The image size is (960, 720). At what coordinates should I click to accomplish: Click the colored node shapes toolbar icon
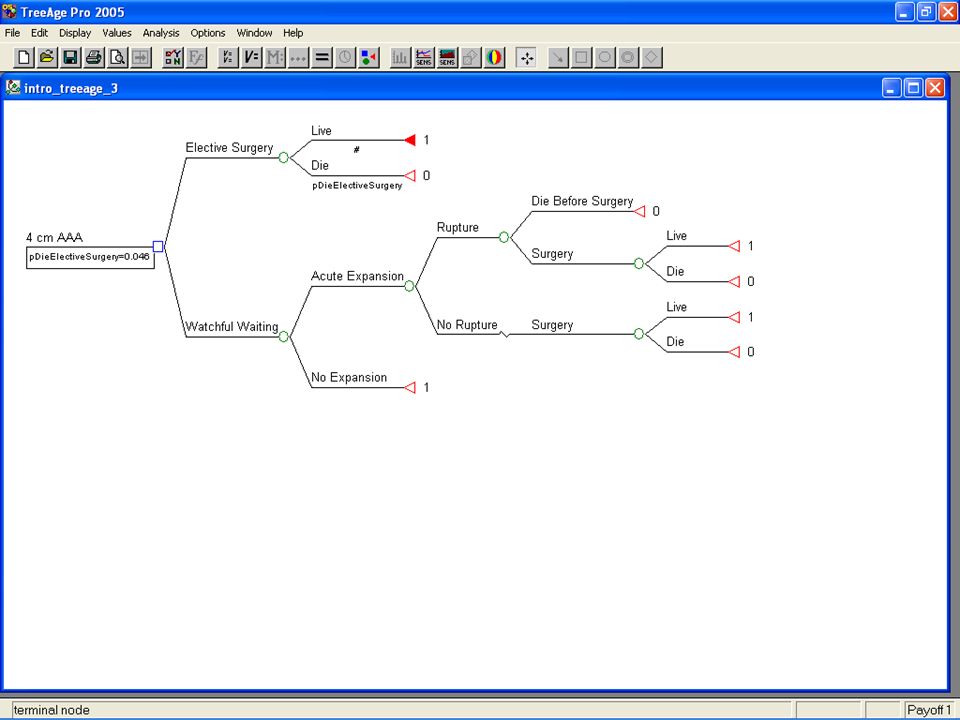point(369,58)
